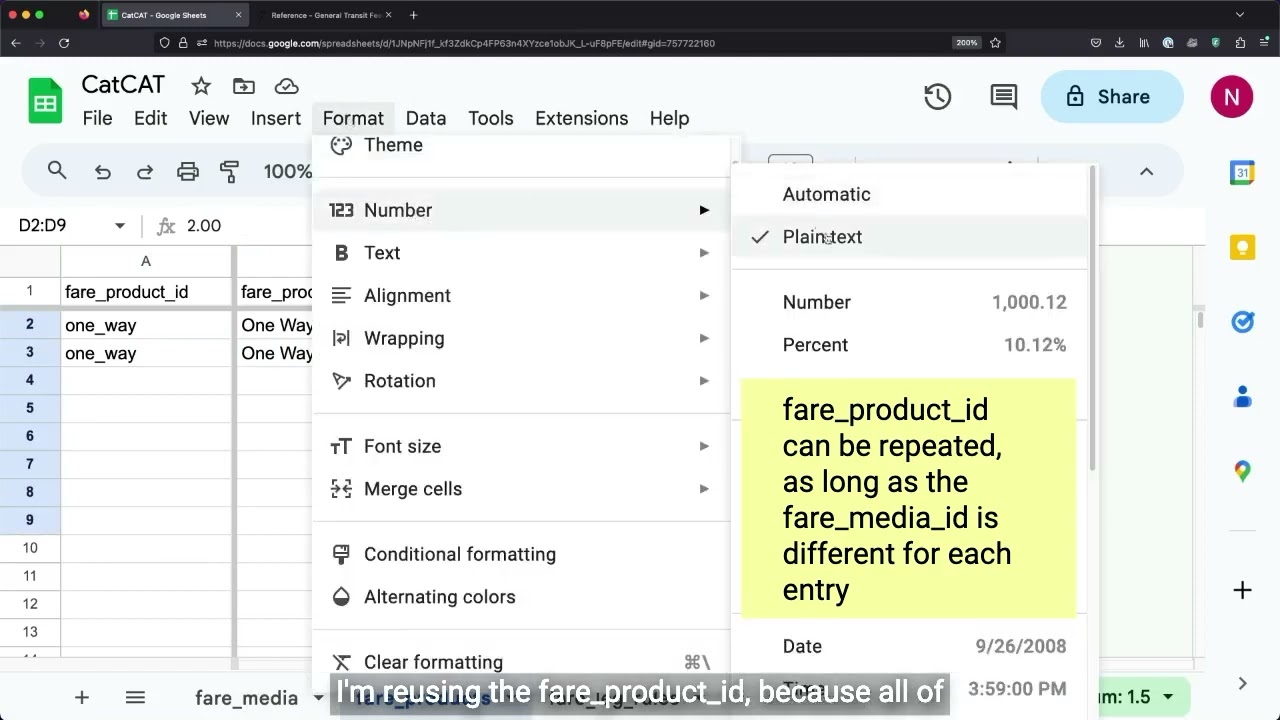Open Google Keep side panel
This screenshot has width=1280, height=720.
coord(1242,247)
